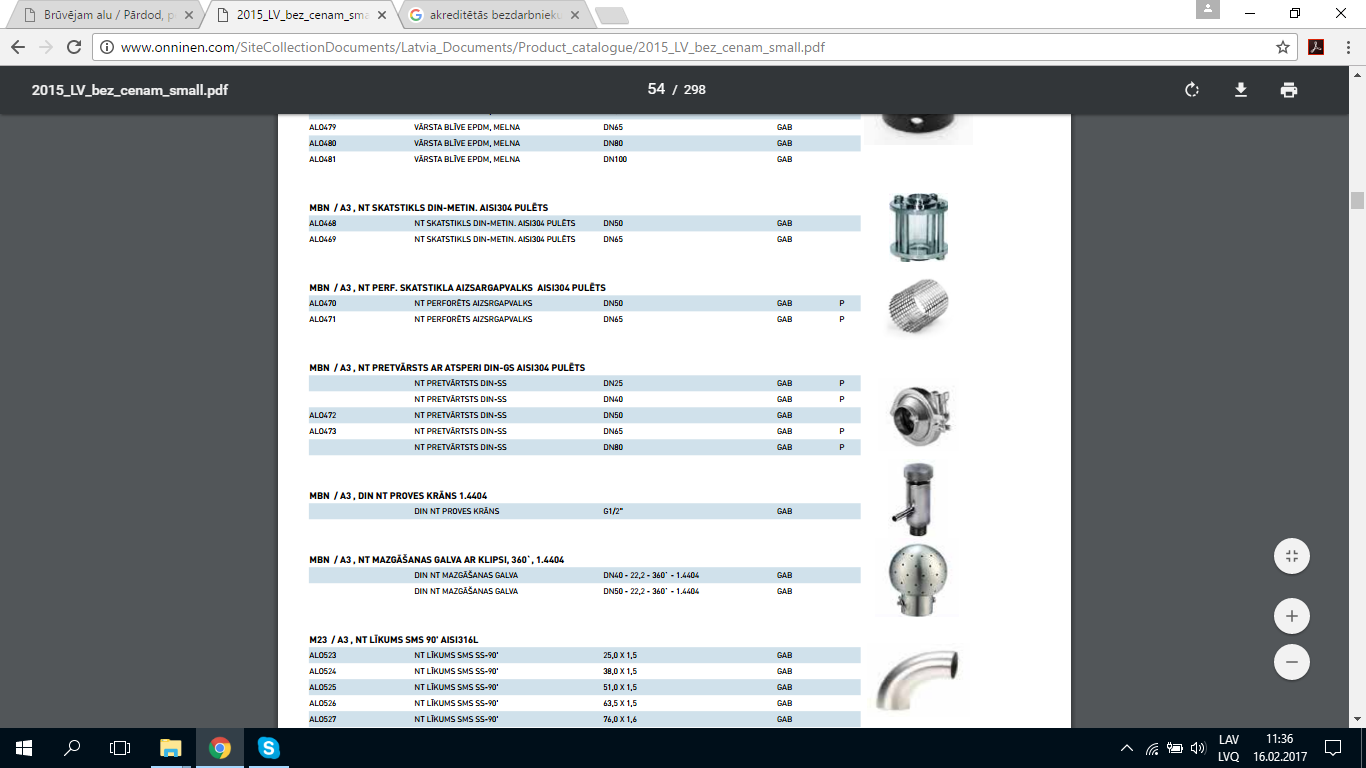
Task: Open the Chrome menu
Action: click(x=1347, y=47)
